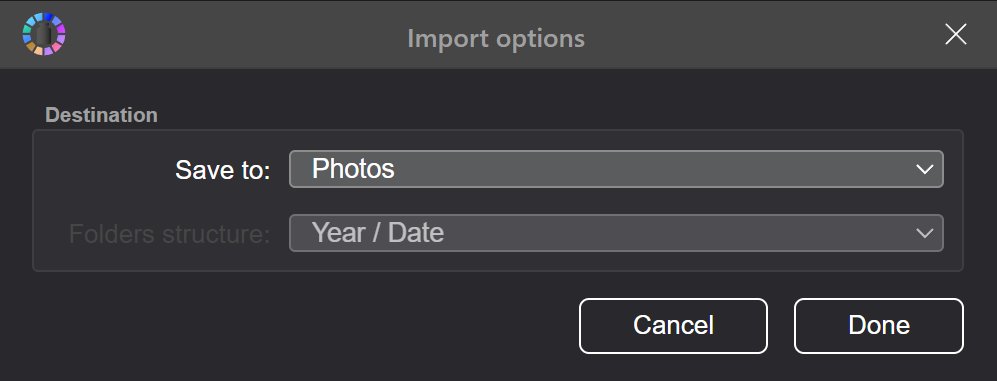Click inside the Destination group box
The width and height of the screenshot is (997, 381).
pos(498,201)
